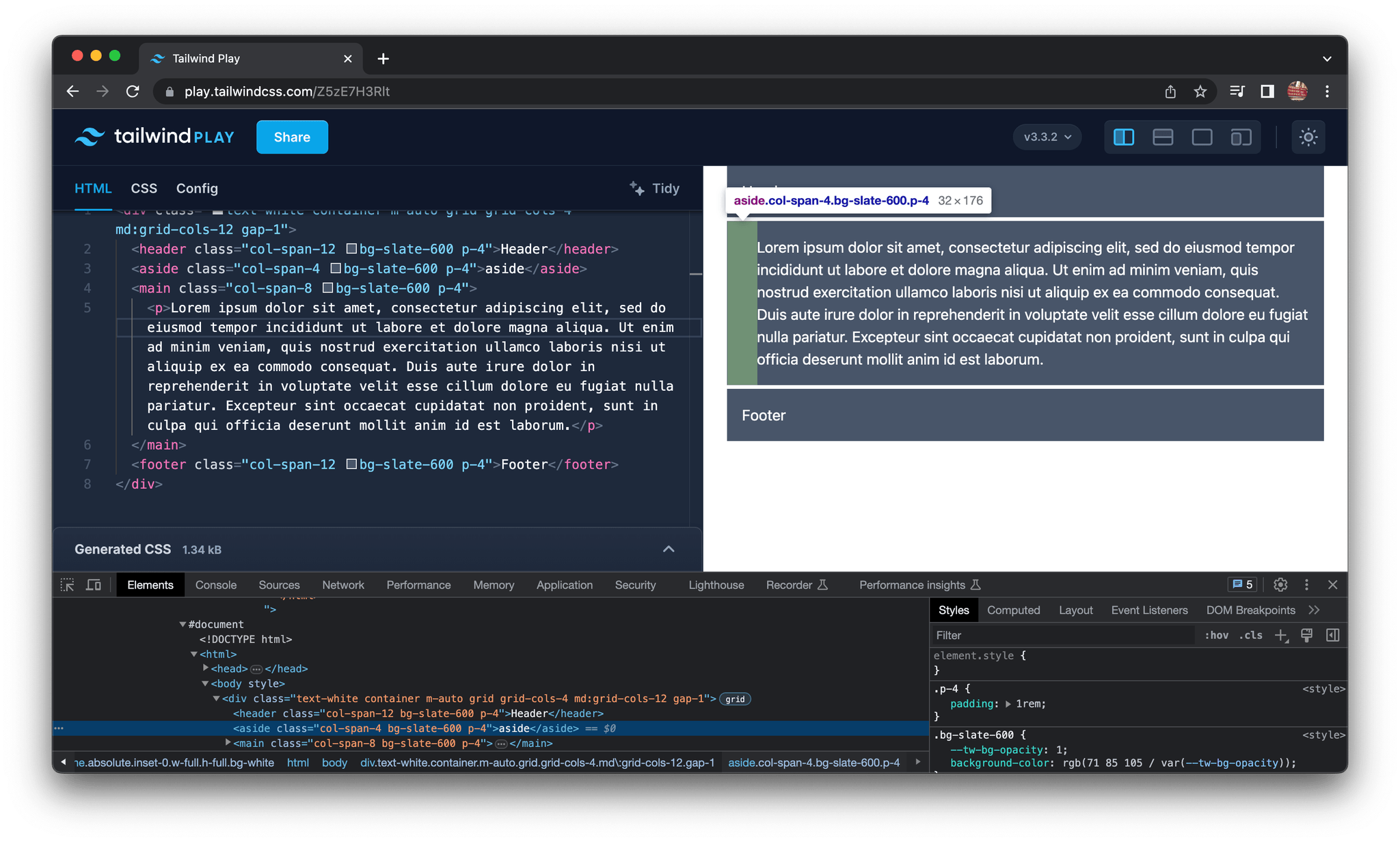Click the Share button
Viewport: 1400px width, 842px height.
point(292,137)
